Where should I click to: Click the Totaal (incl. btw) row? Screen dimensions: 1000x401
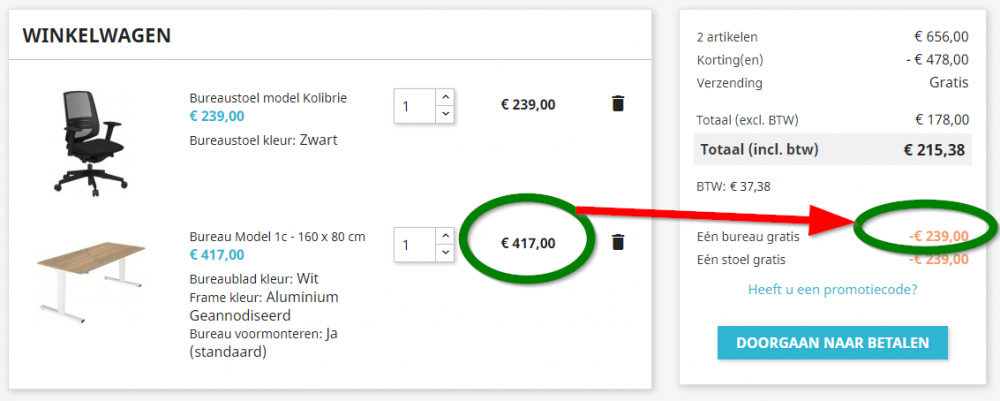tap(832, 150)
